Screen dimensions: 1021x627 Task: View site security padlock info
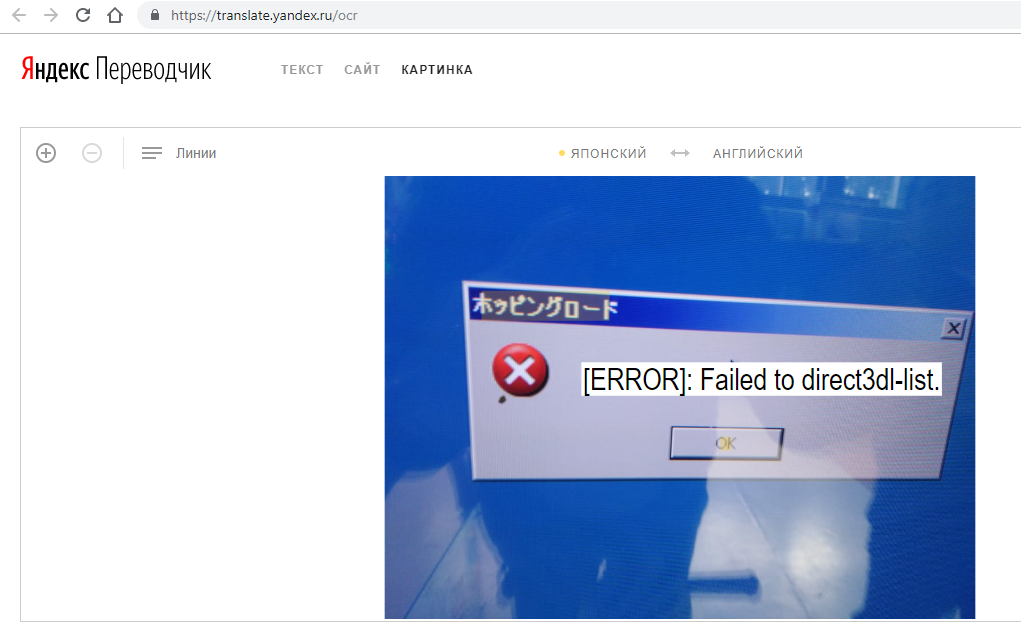155,15
